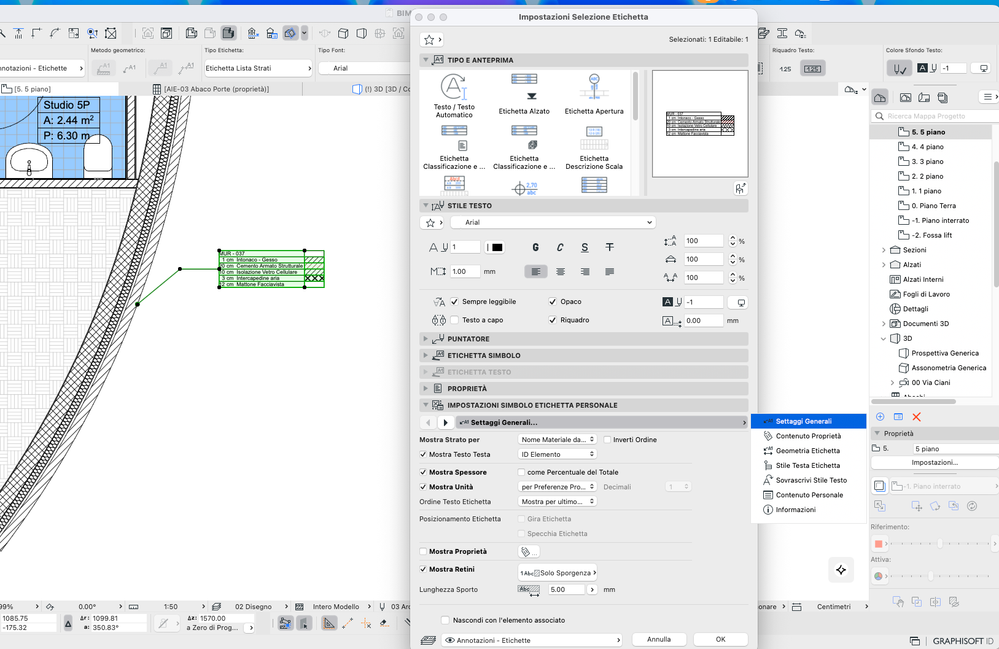Confirm the dialog with OK
This screenshot has width=999, height=649.
click(x=720, y=639)
